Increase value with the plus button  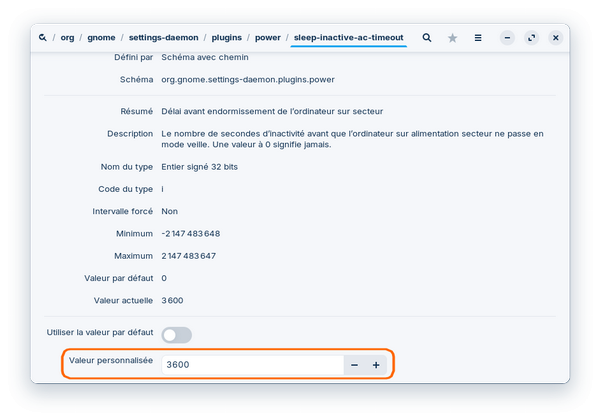[x=376, y=365]
